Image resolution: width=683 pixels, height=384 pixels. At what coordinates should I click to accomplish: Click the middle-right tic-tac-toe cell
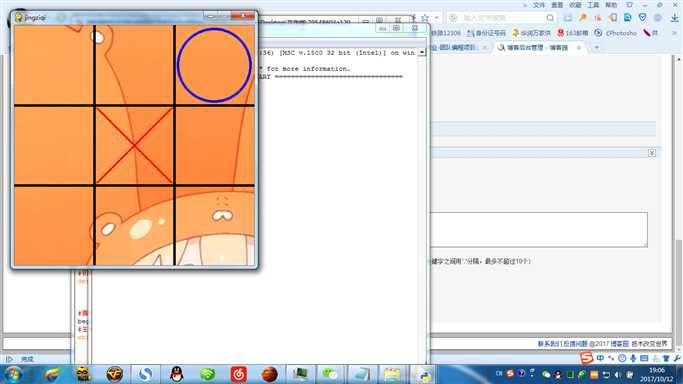coord(215,145)
